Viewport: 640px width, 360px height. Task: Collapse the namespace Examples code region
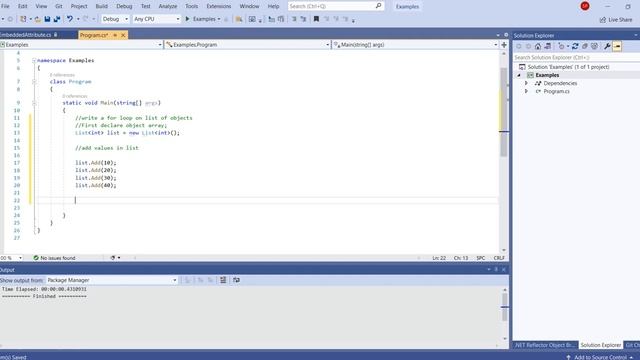coord(34,60)
